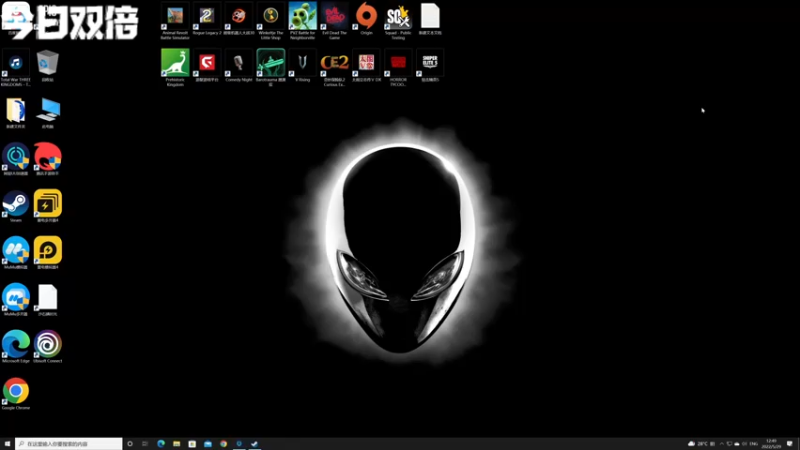The image size is (800, 450).
Task: Open the taskbar clock and date
Action: click(x=771, y=444)
